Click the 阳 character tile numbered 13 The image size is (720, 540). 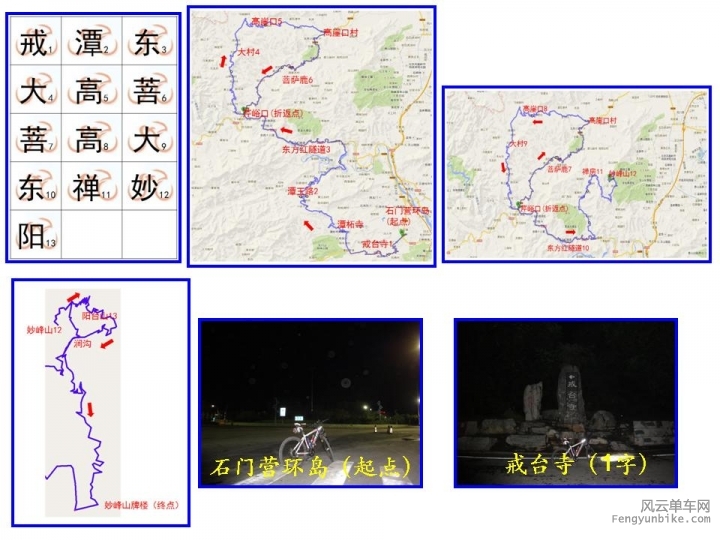[x=37, y=234]
